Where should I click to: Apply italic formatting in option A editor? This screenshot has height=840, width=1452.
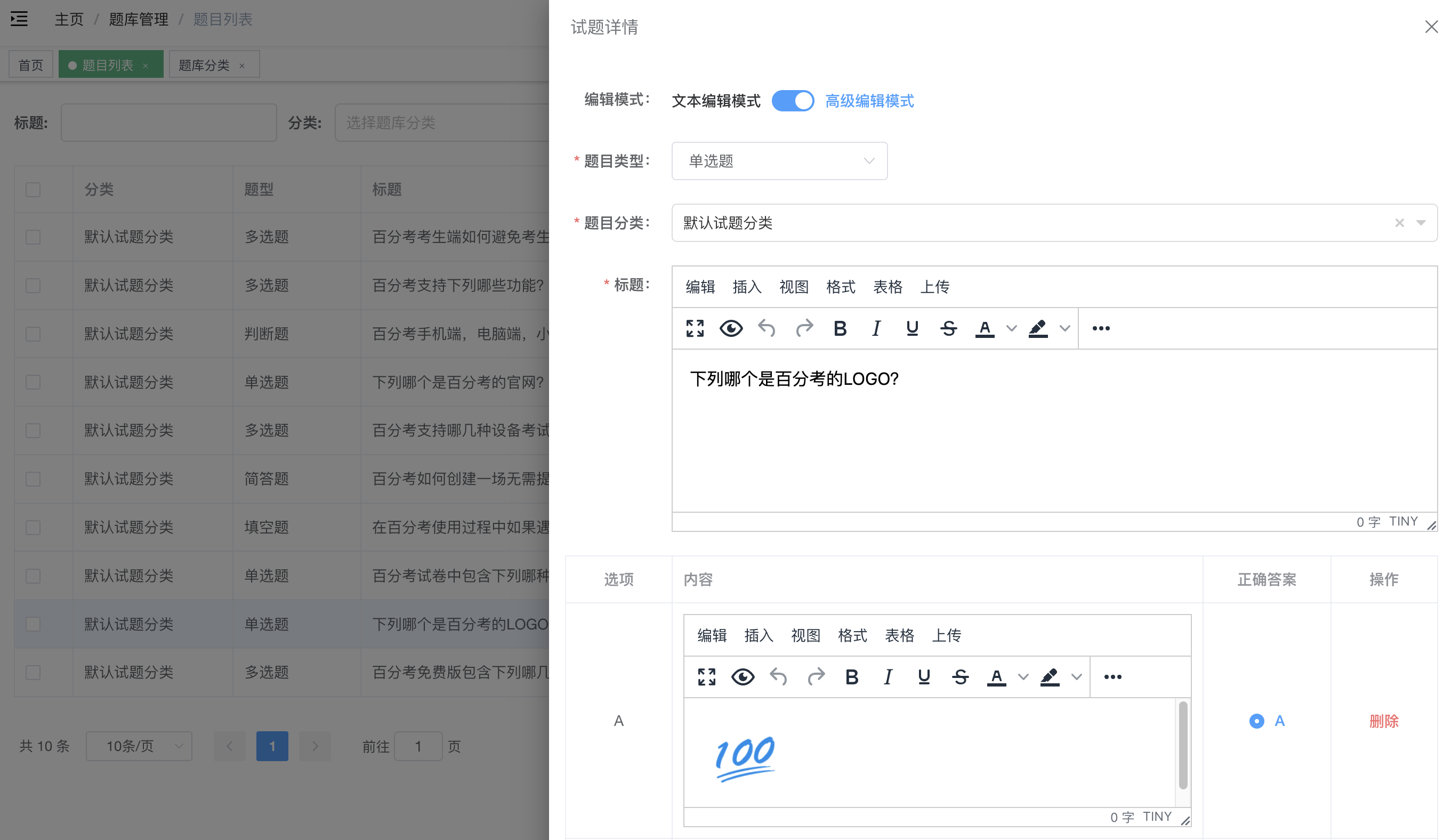pyautogui.click(x=888, y=676)
